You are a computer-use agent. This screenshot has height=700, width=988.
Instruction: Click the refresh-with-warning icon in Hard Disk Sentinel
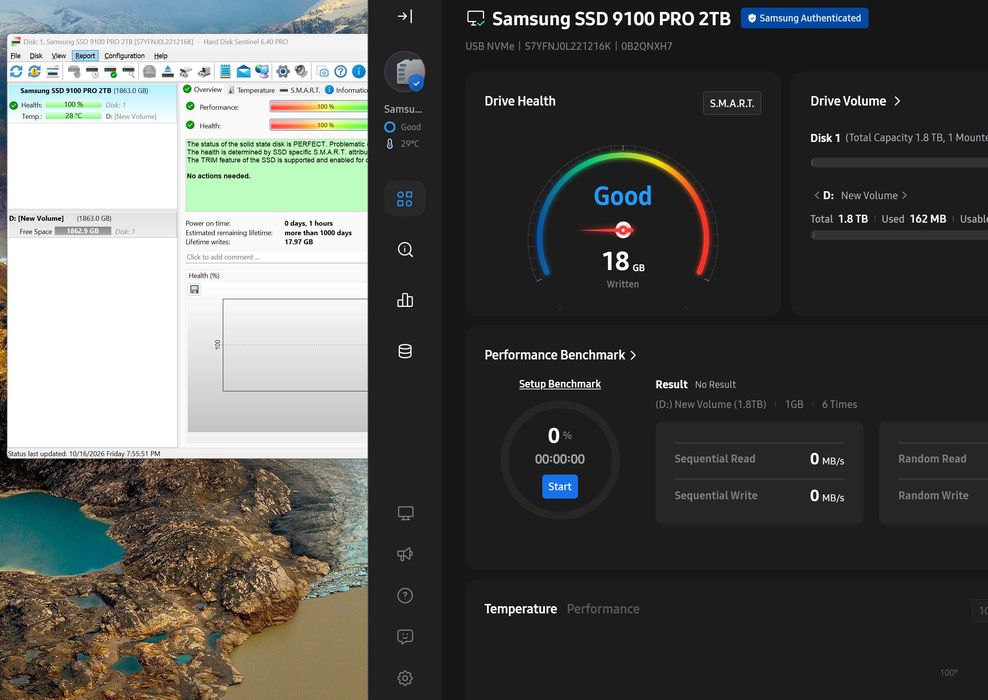point(35,72)
